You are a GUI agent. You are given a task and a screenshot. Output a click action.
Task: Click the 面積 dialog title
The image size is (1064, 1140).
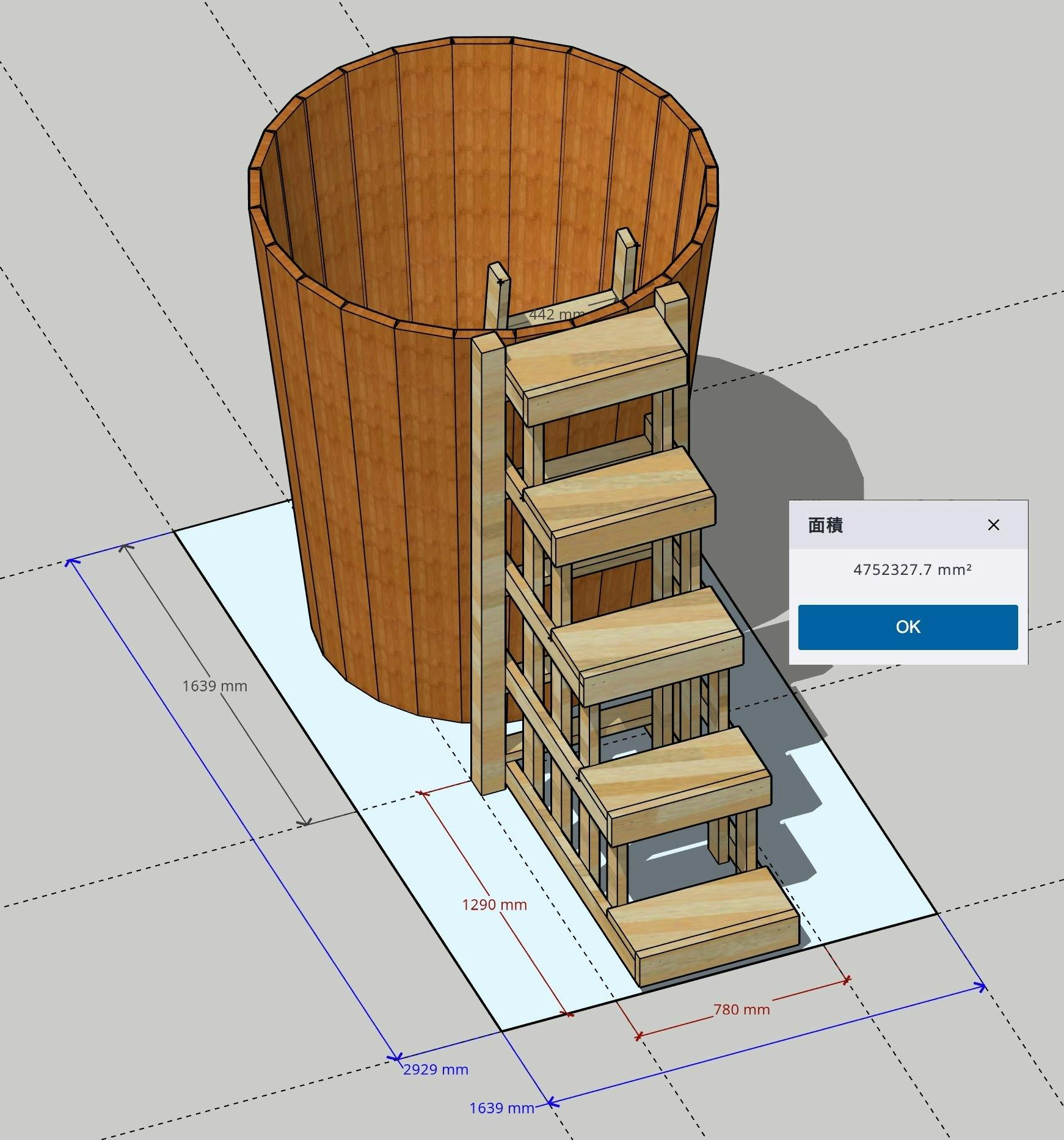826,525
